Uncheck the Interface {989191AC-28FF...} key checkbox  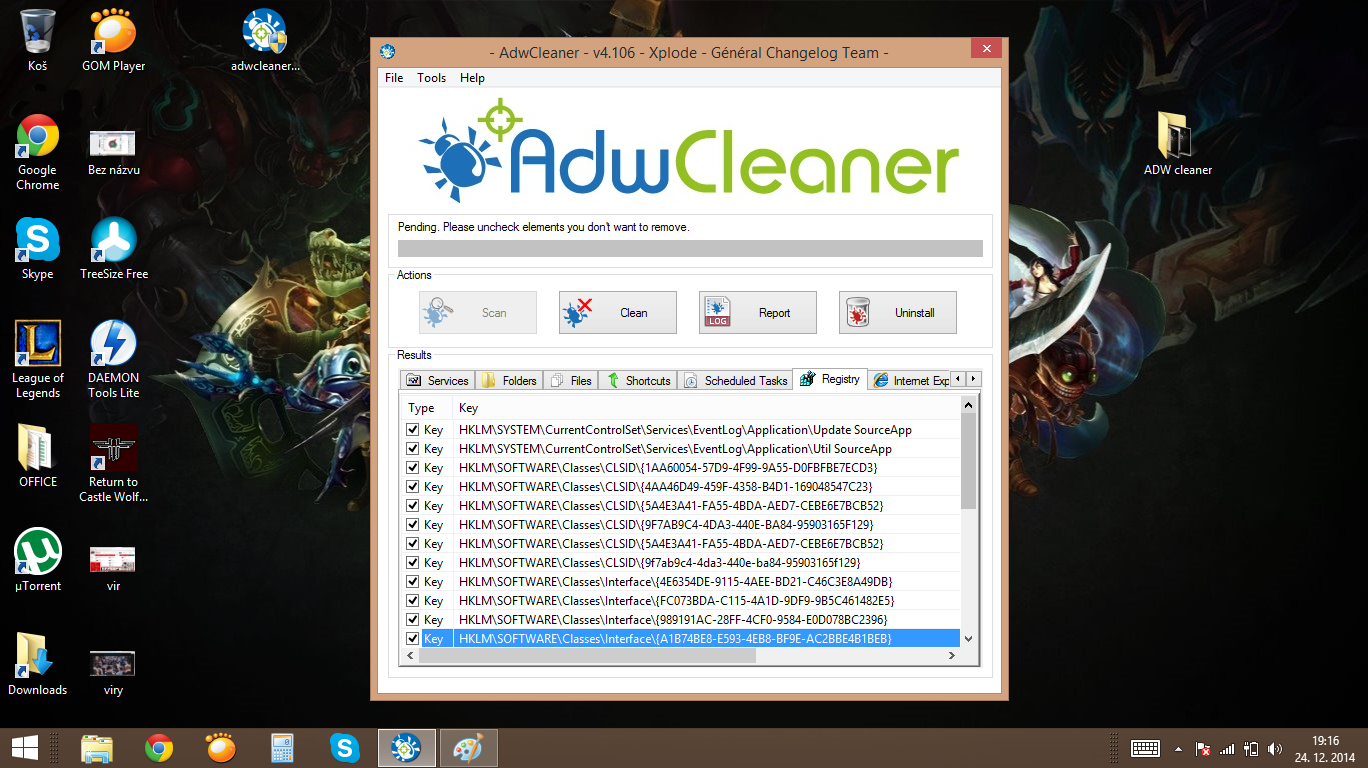[x=413, y=620]
